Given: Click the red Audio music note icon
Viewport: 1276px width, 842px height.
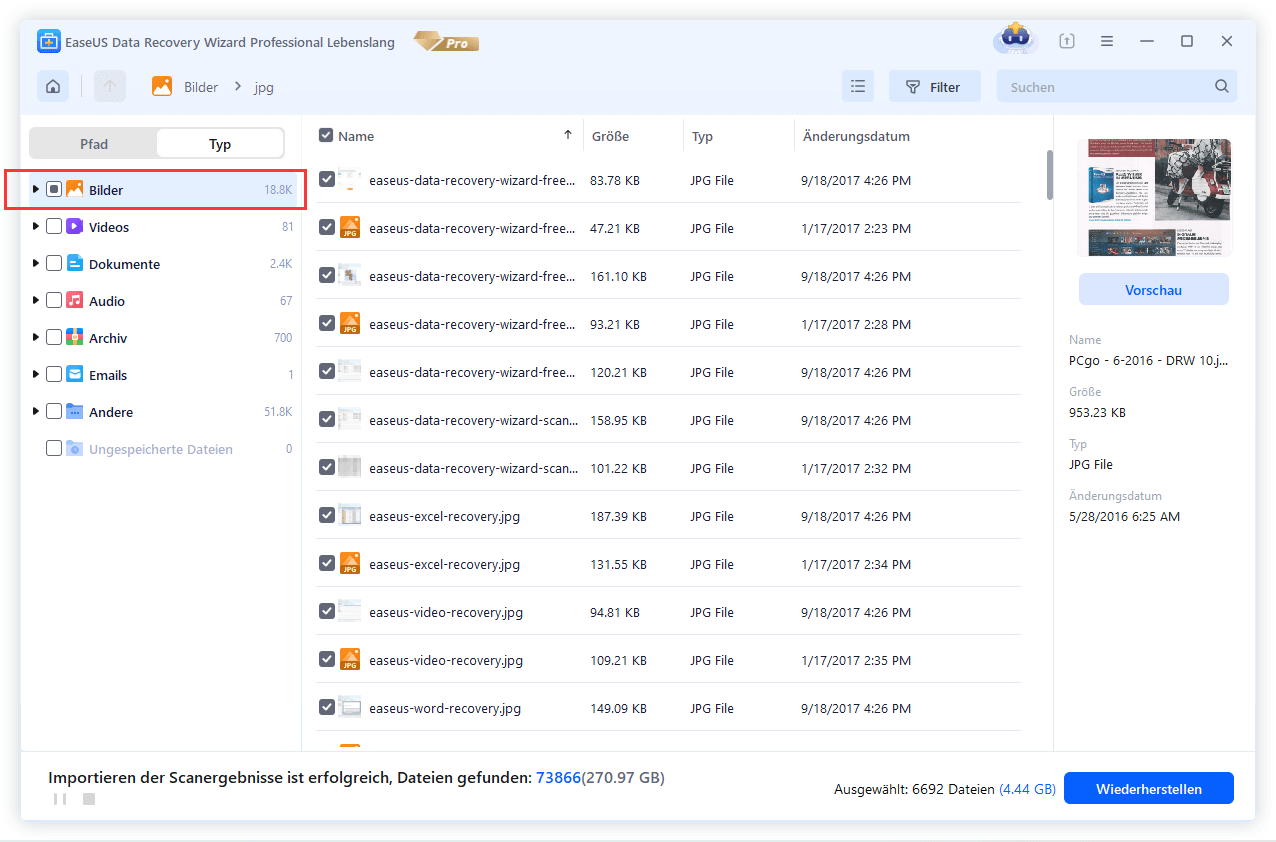Looking at the screenshot, I should point(74,301).
